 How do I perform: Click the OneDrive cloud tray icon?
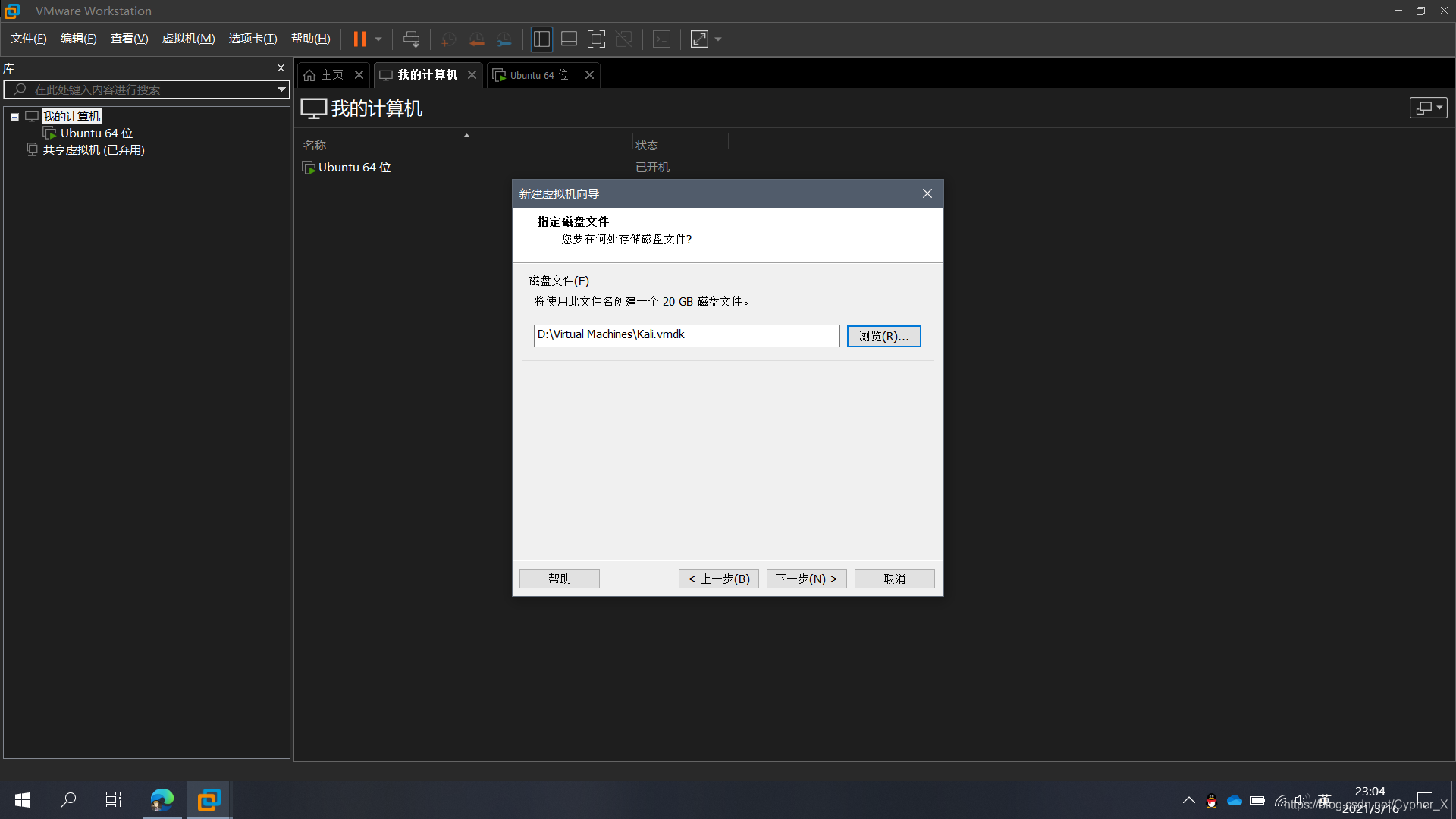(1235, 801)
